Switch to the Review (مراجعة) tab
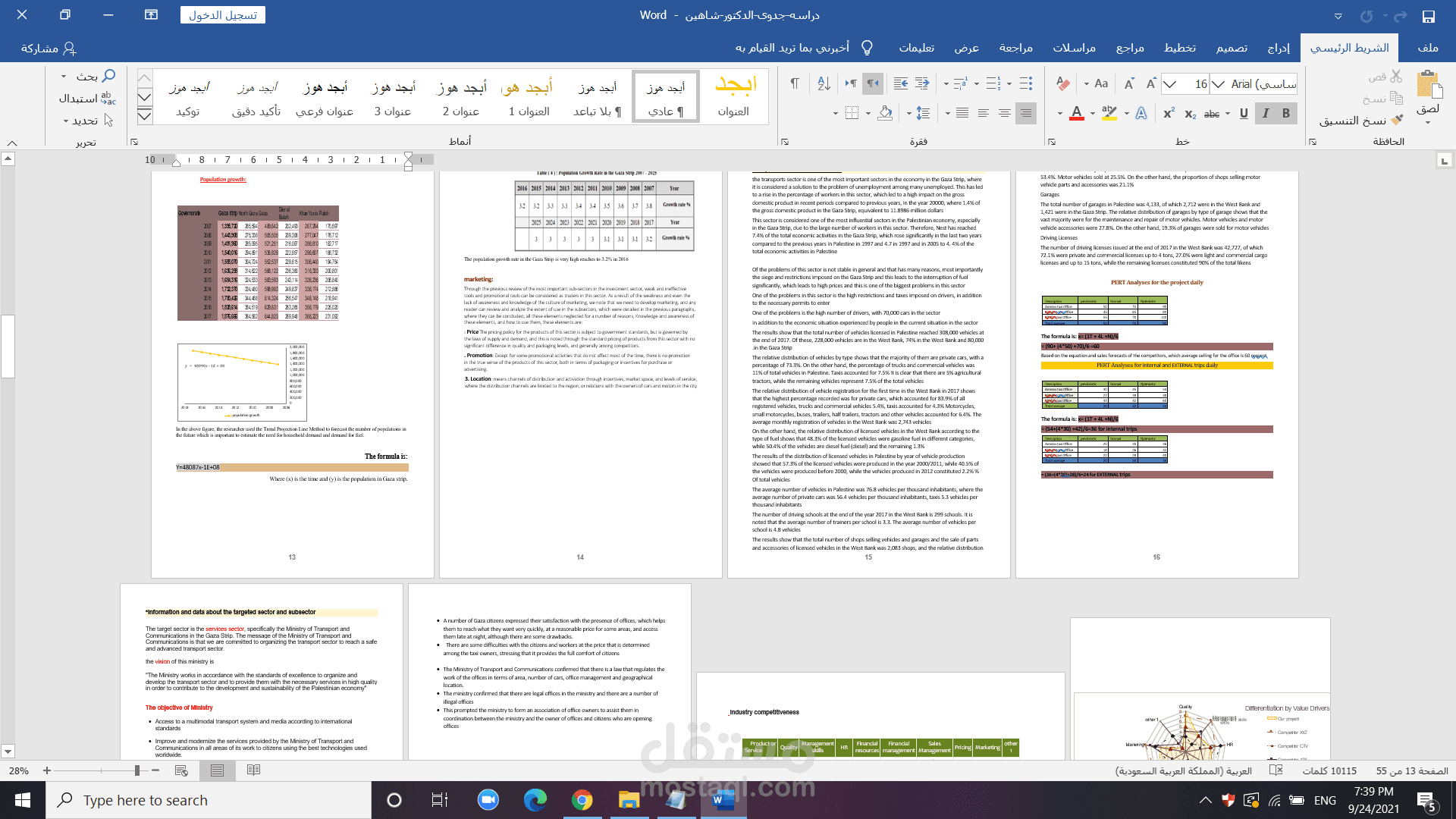 pyautogui.click(x=1015, y=48)
